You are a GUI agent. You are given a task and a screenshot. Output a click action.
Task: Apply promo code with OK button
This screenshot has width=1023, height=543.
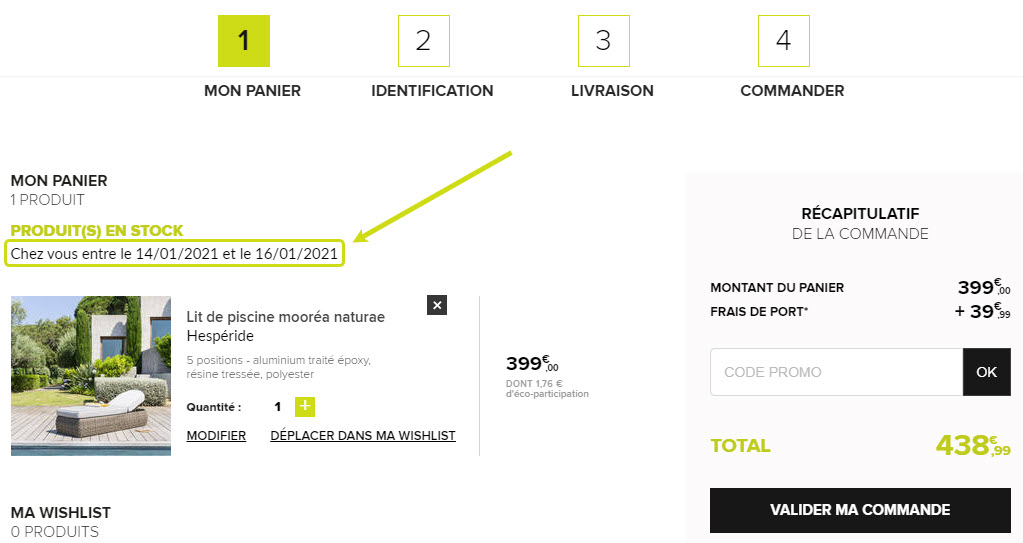coord(986,372)
